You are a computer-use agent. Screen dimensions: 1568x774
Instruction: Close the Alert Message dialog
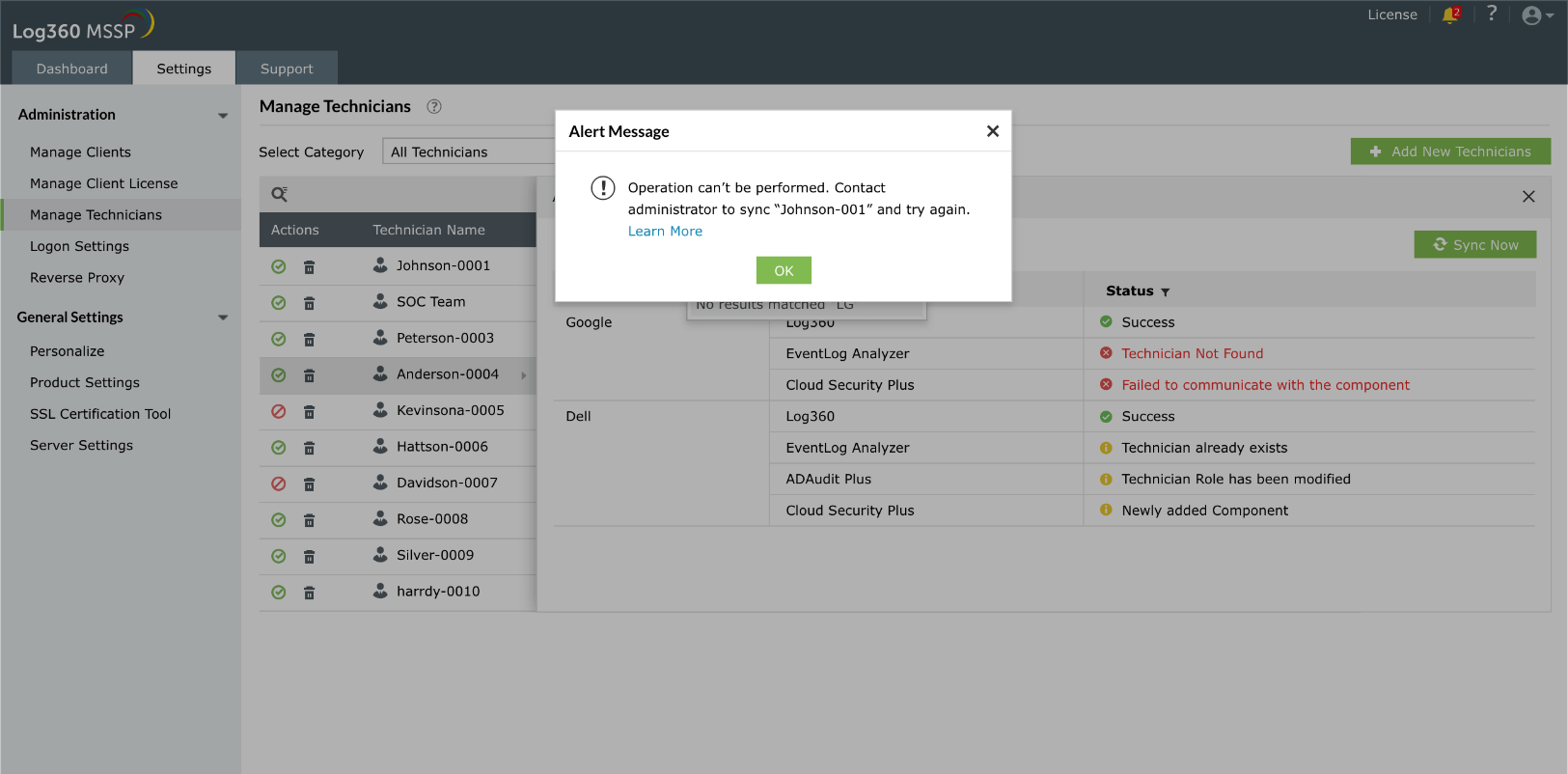coord(992,131)
